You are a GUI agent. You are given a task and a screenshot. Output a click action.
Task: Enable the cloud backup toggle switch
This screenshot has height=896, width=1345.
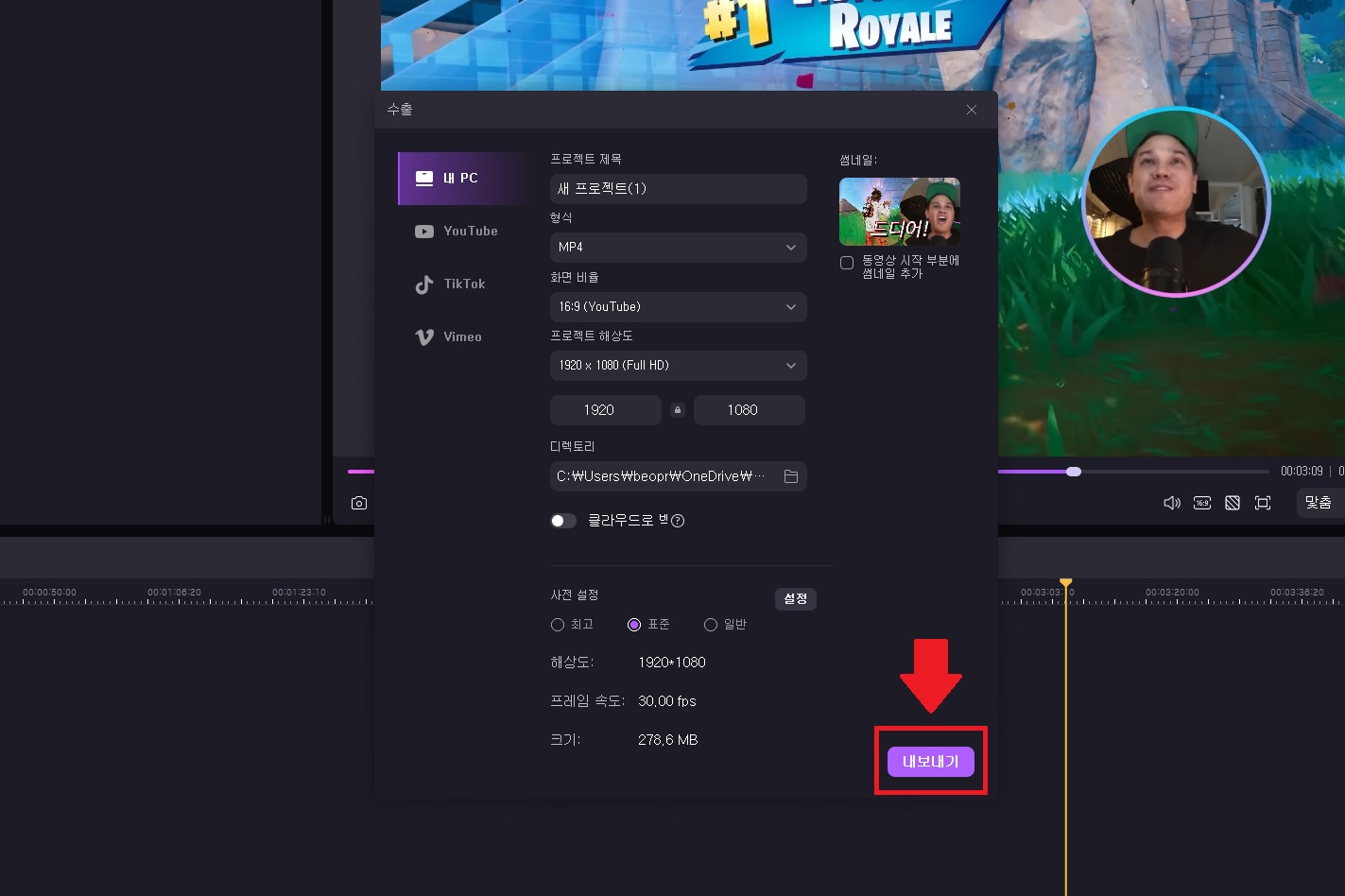click(x=563, y=521)
